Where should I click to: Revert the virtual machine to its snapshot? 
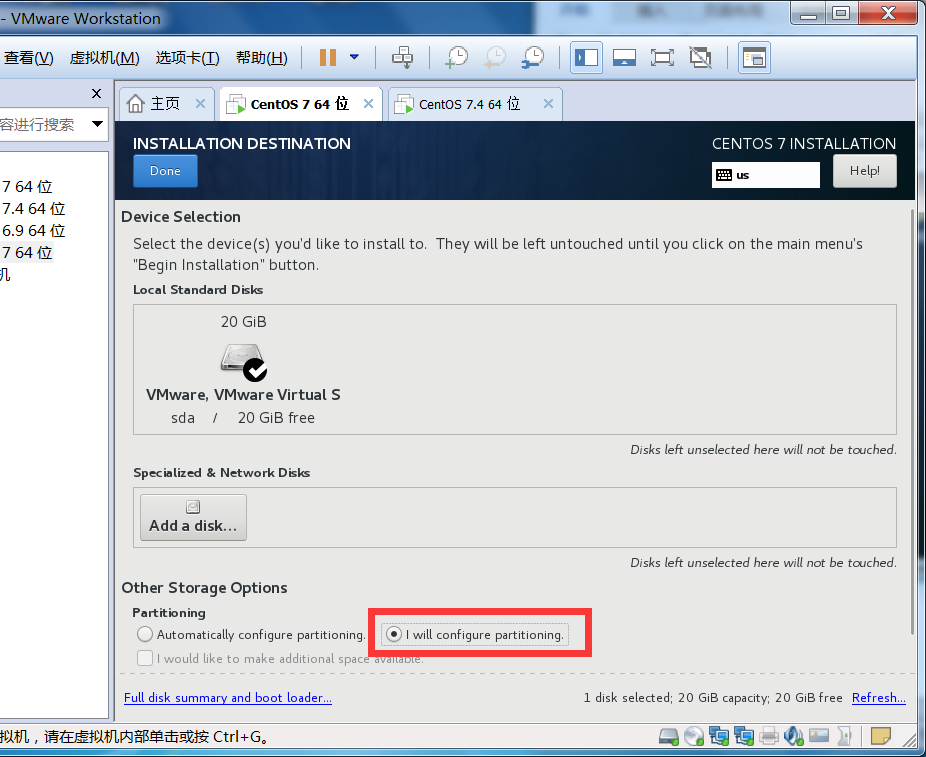(495, 57)
